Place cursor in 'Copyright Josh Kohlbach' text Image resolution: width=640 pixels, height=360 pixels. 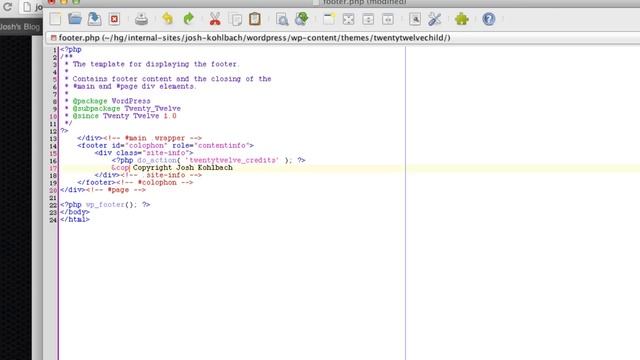(182, 168)
